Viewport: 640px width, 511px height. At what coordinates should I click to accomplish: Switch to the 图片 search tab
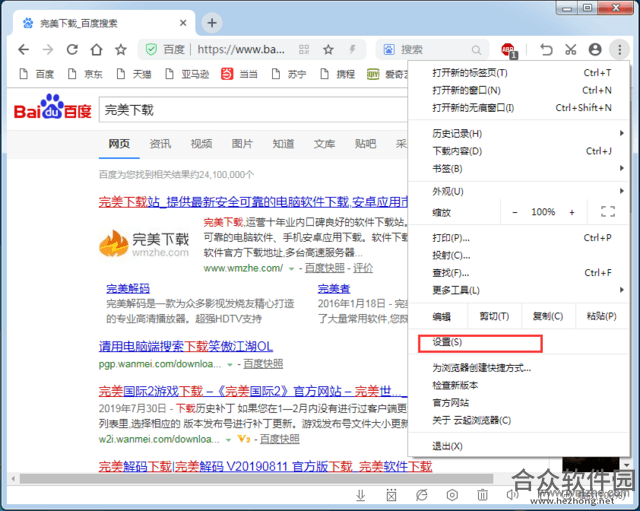pos(242,144)
